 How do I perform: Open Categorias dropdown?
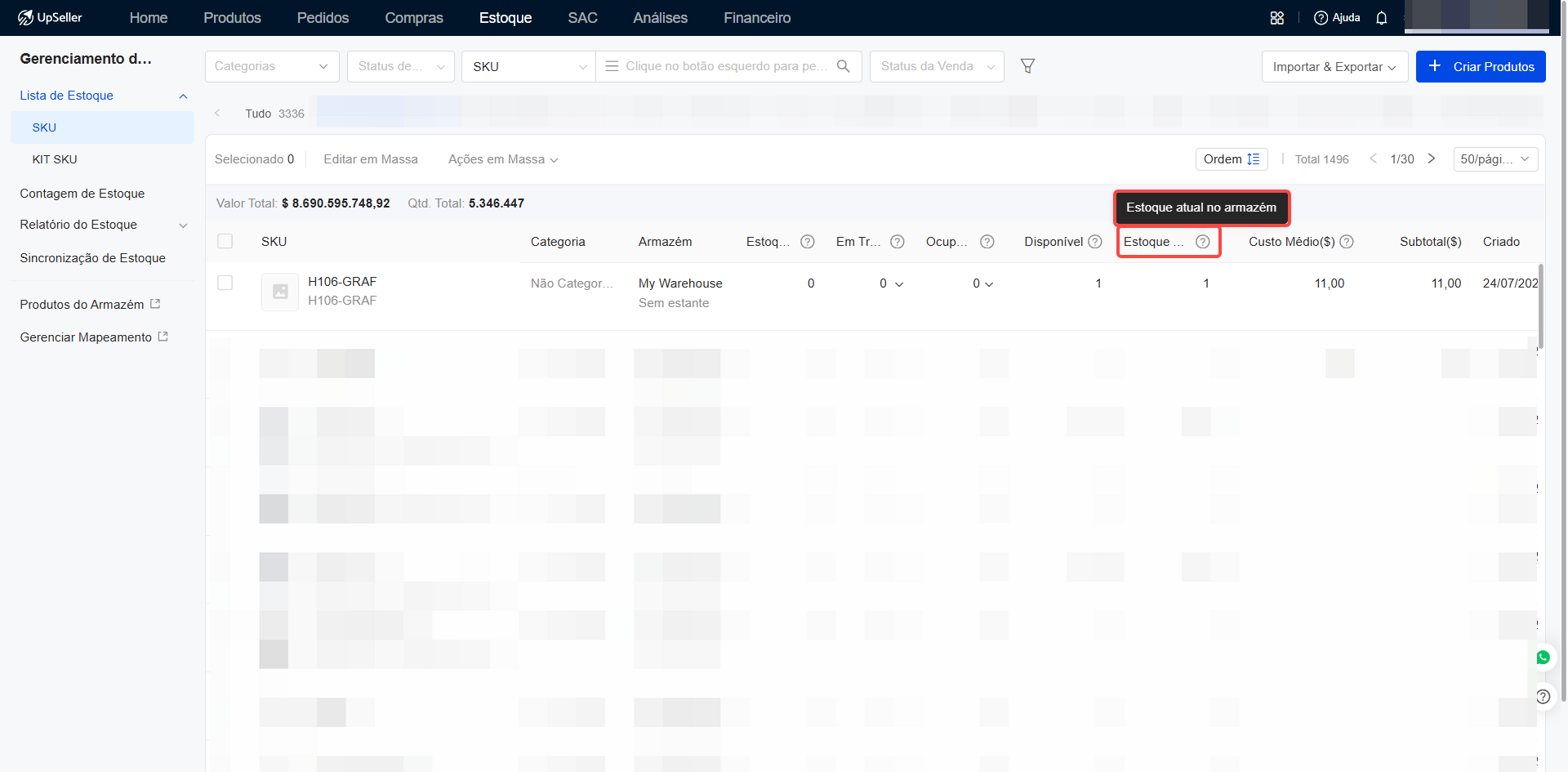(272, 66)
